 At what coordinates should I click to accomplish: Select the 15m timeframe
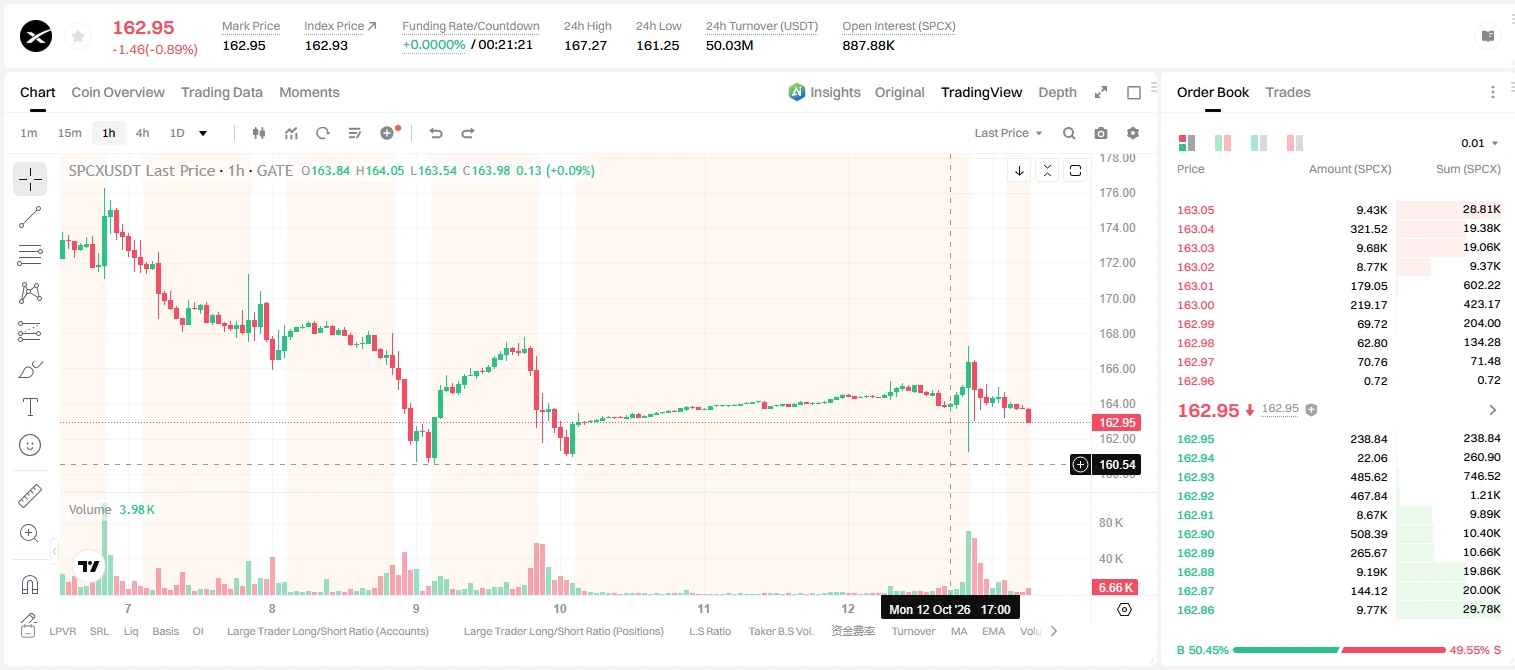click(x=69, y=133)
